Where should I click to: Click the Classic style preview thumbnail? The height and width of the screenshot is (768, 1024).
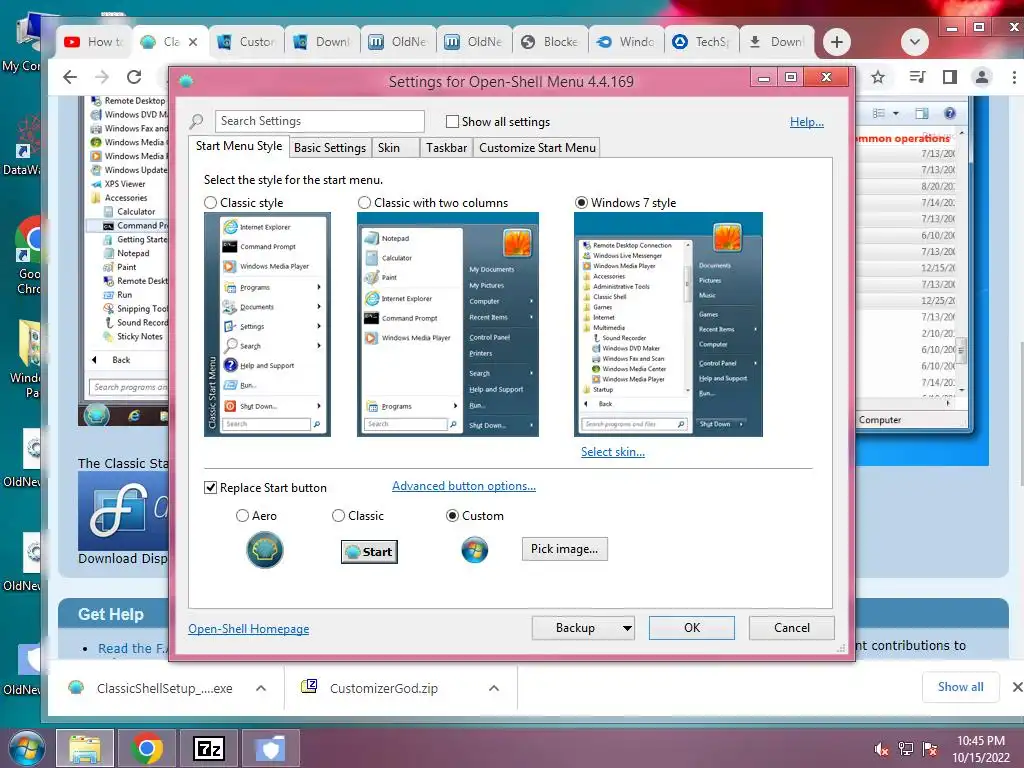pos(267,325)
